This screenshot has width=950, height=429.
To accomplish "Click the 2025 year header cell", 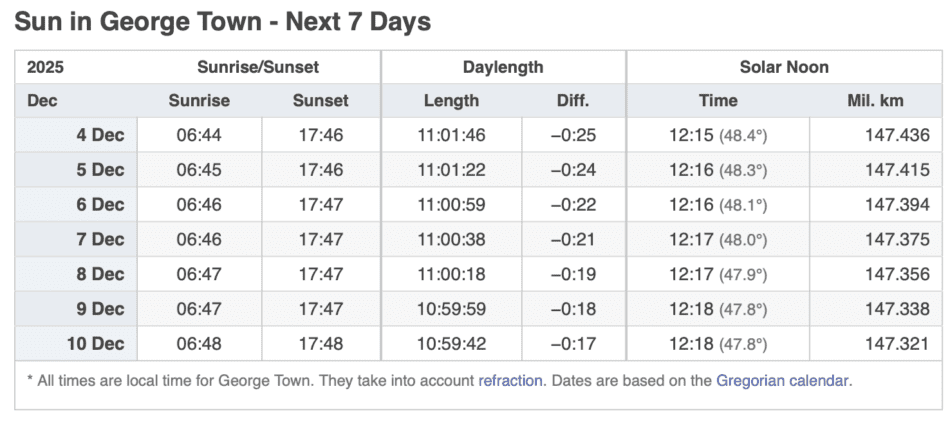I will point(46,67).
